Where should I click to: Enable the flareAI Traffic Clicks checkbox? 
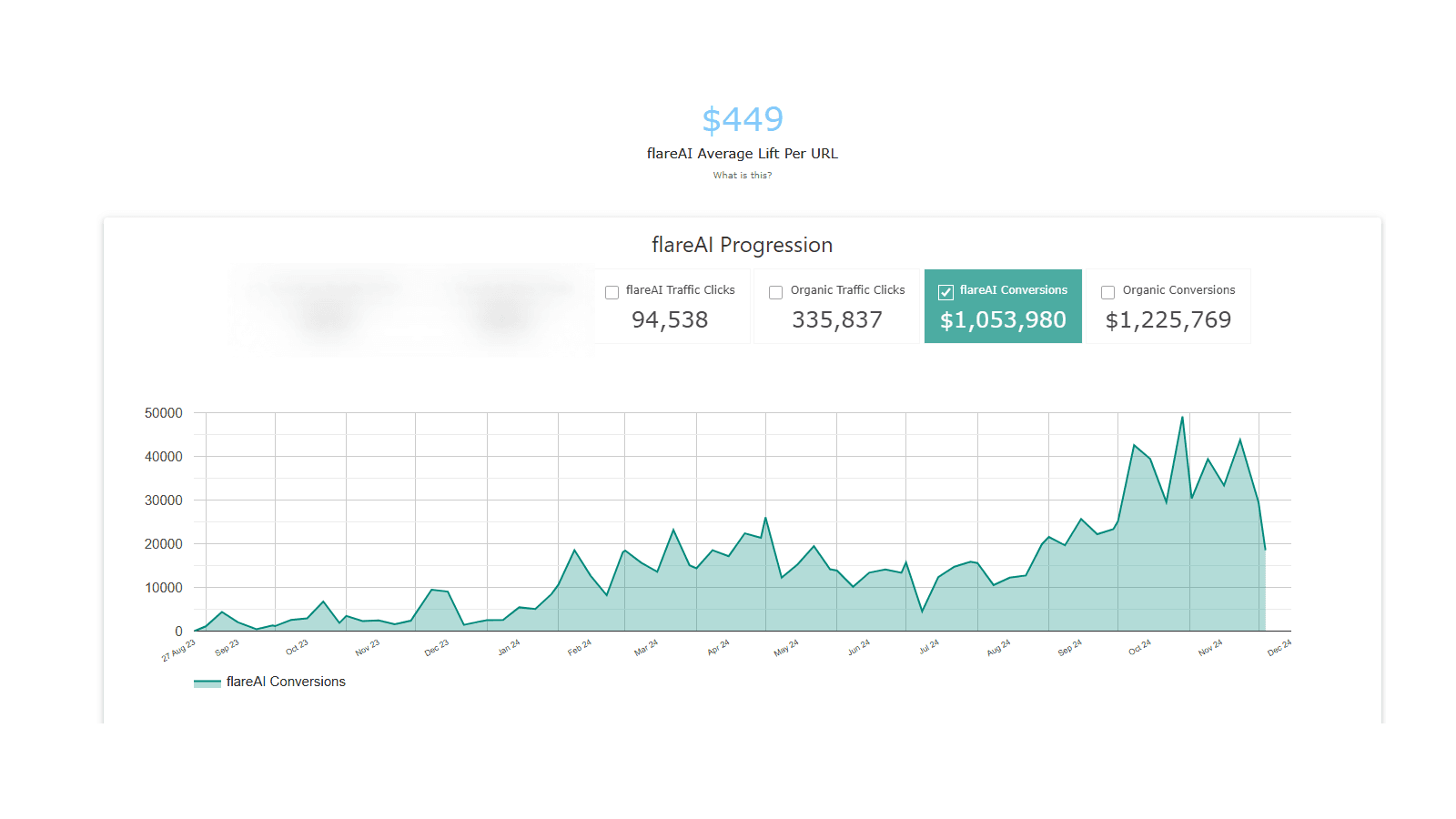pos(612,292)
